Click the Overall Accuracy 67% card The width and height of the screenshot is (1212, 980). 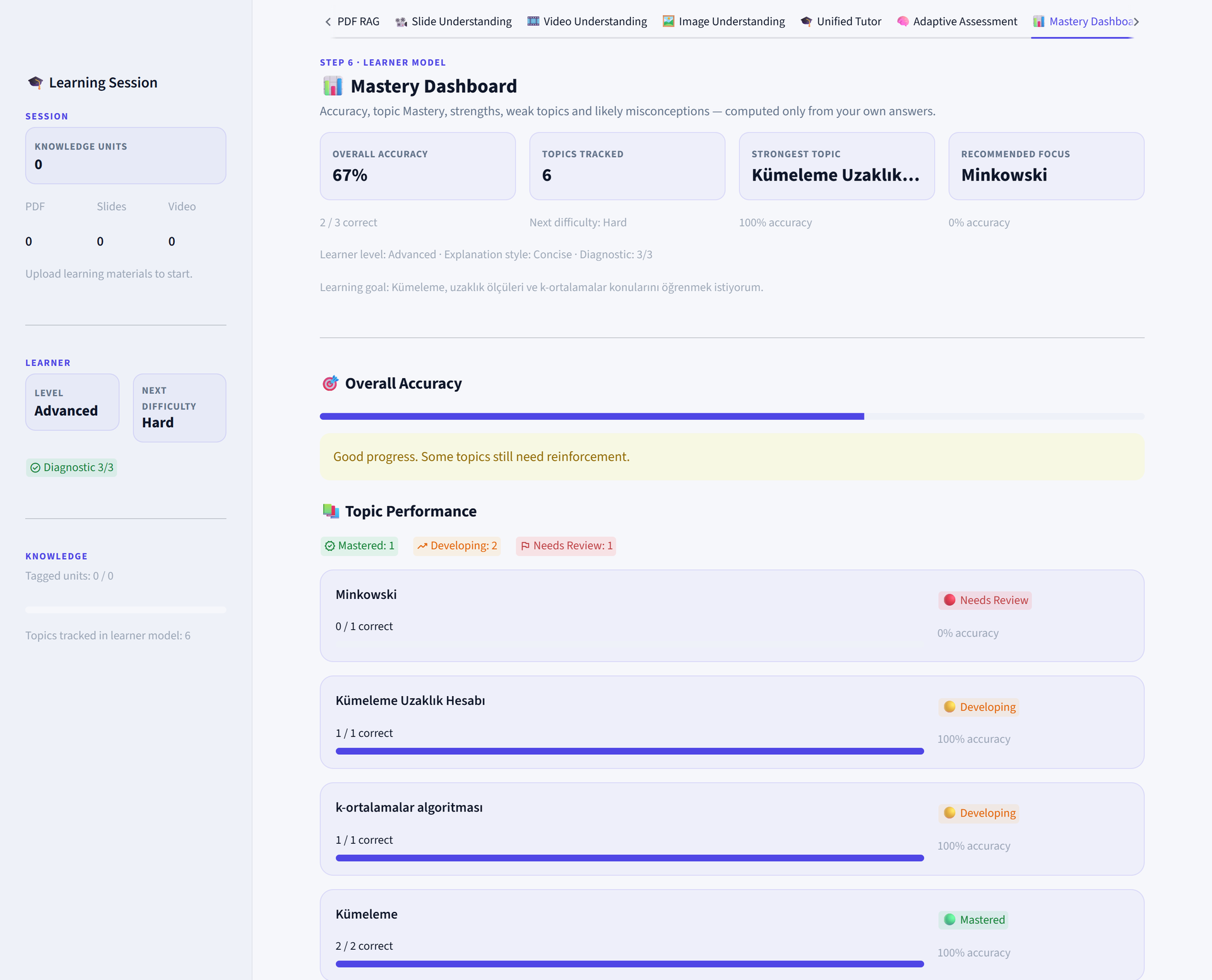[x=418, y=166]
